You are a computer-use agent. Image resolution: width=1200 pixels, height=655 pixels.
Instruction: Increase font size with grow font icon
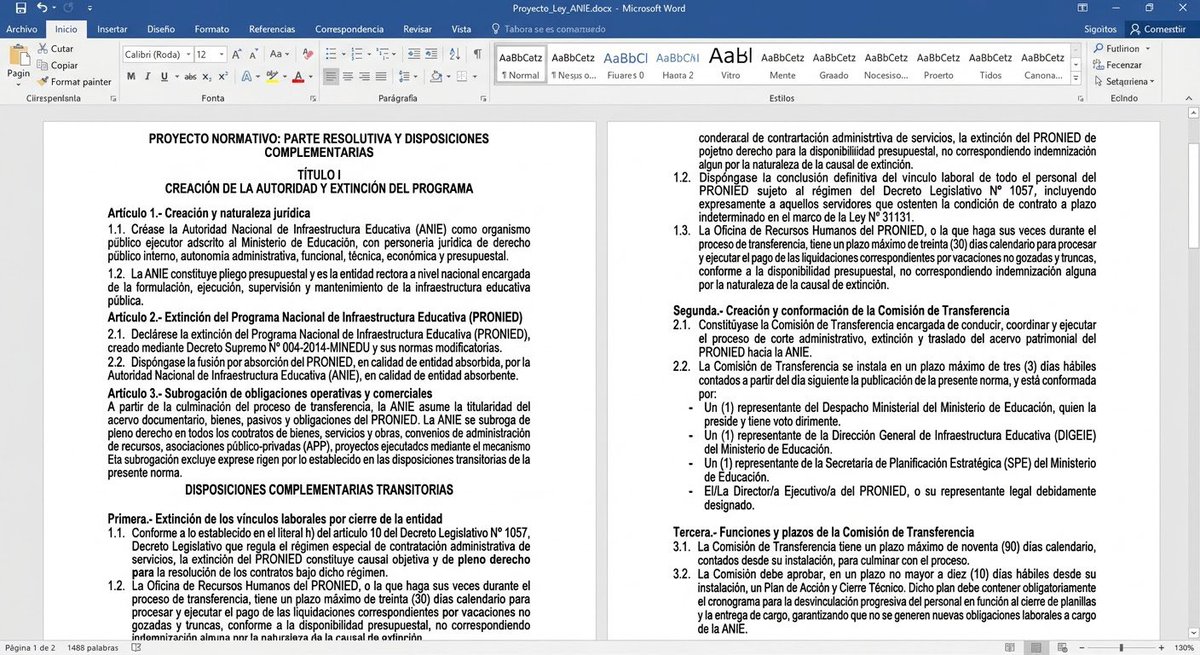pos(236,54)
